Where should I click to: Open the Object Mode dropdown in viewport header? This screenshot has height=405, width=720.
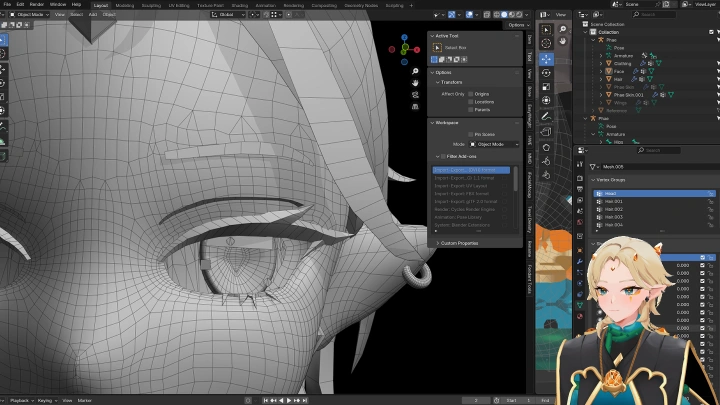pos(29,15)
